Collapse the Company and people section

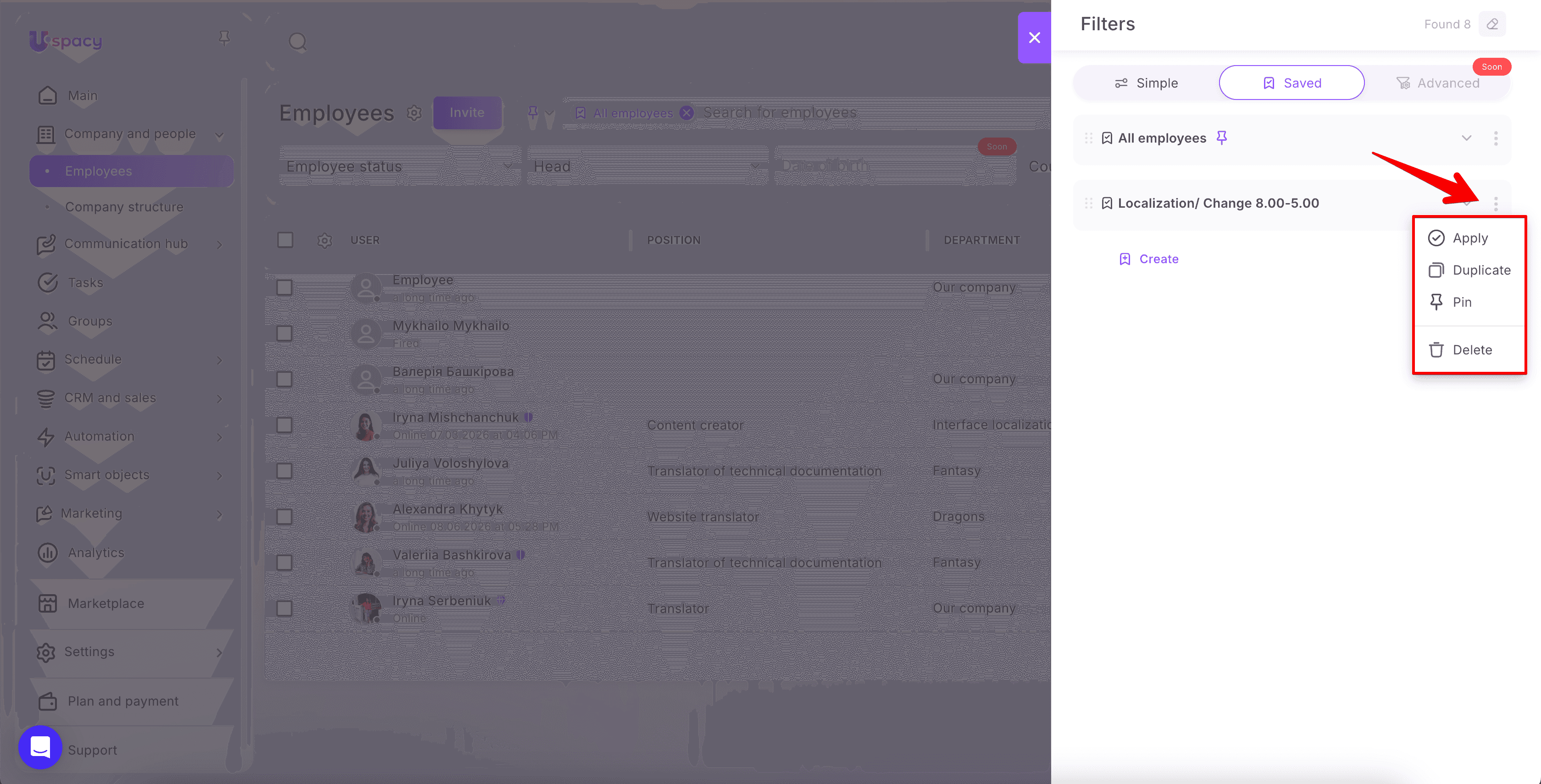(x=220, y=135)
